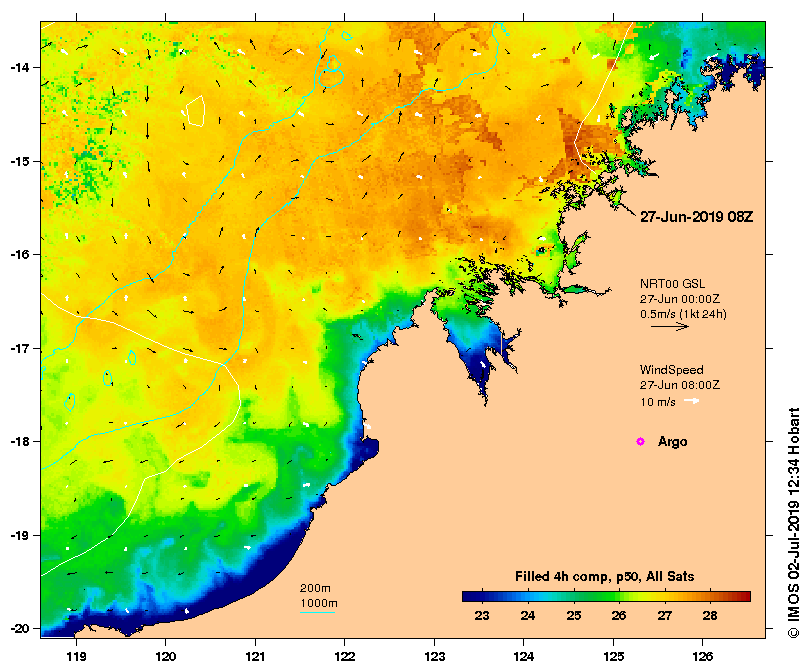This screenshot has width=809, height=672.
Task: Click the colorbar label '26'
Action: click(619, 615)
